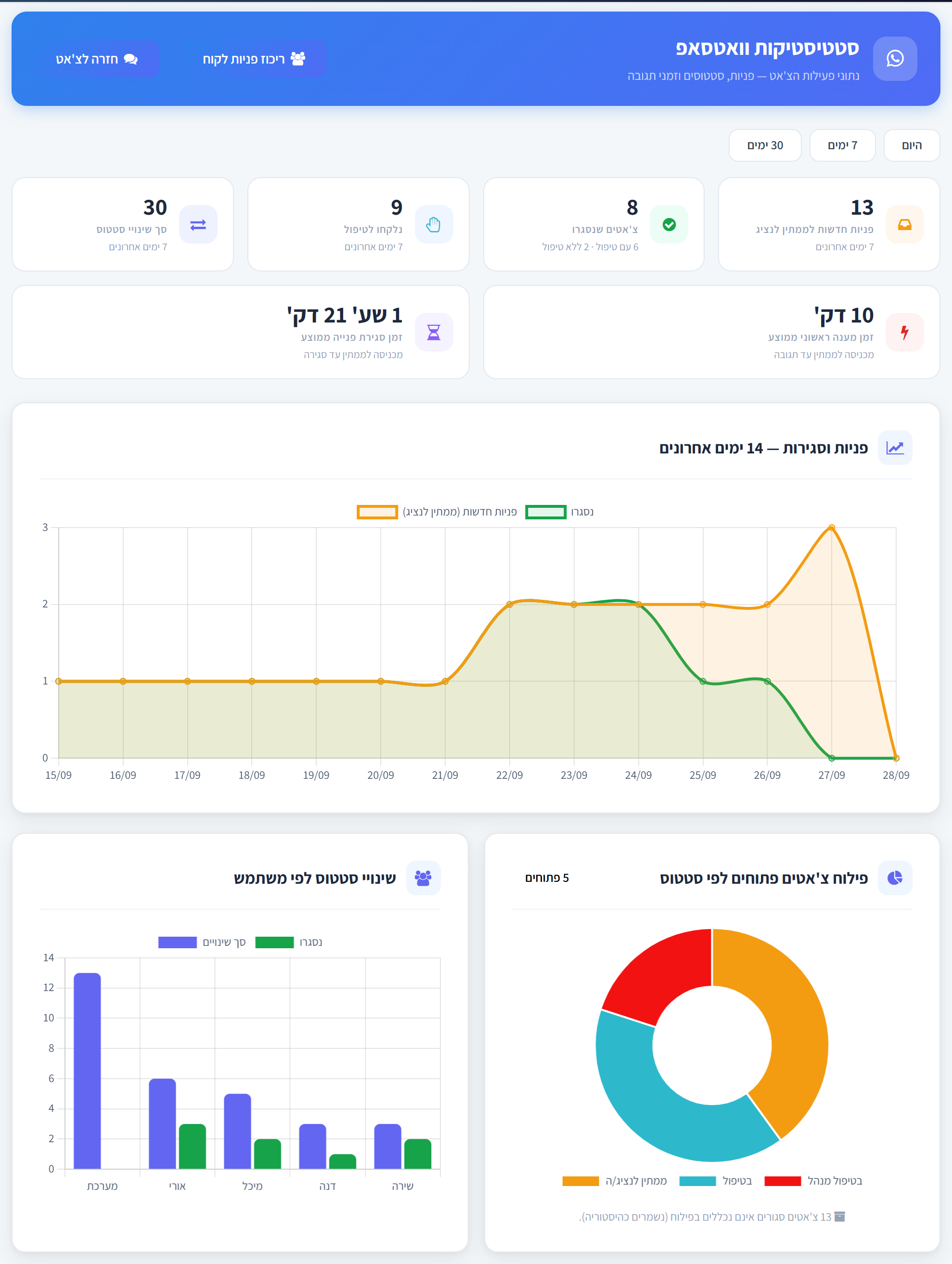Select the היום time range tab
This screenshot has width=952, height=1264.
pyautogui.click(x=912, y=145)
